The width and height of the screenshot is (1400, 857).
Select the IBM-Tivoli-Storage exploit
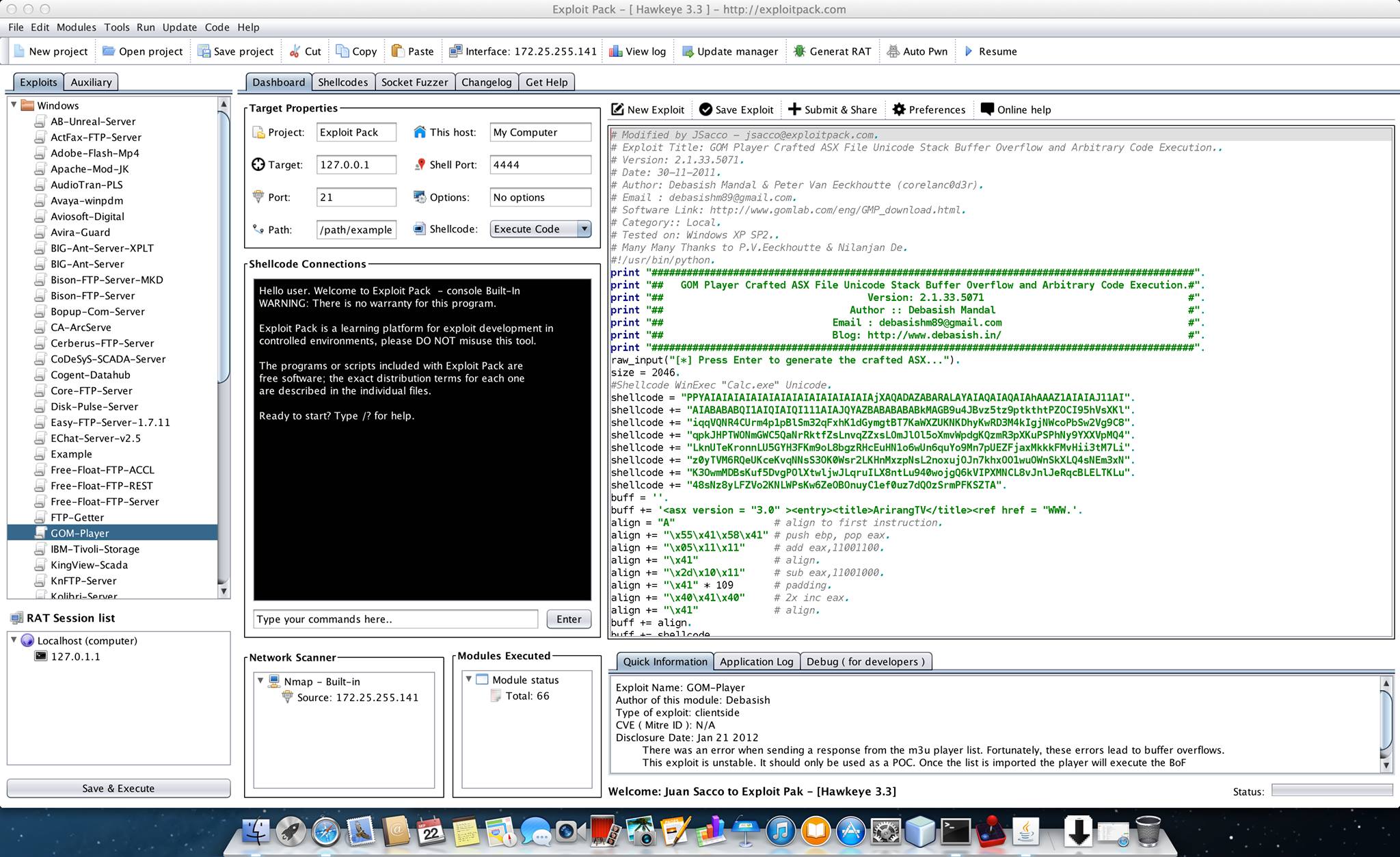point(94,549)
